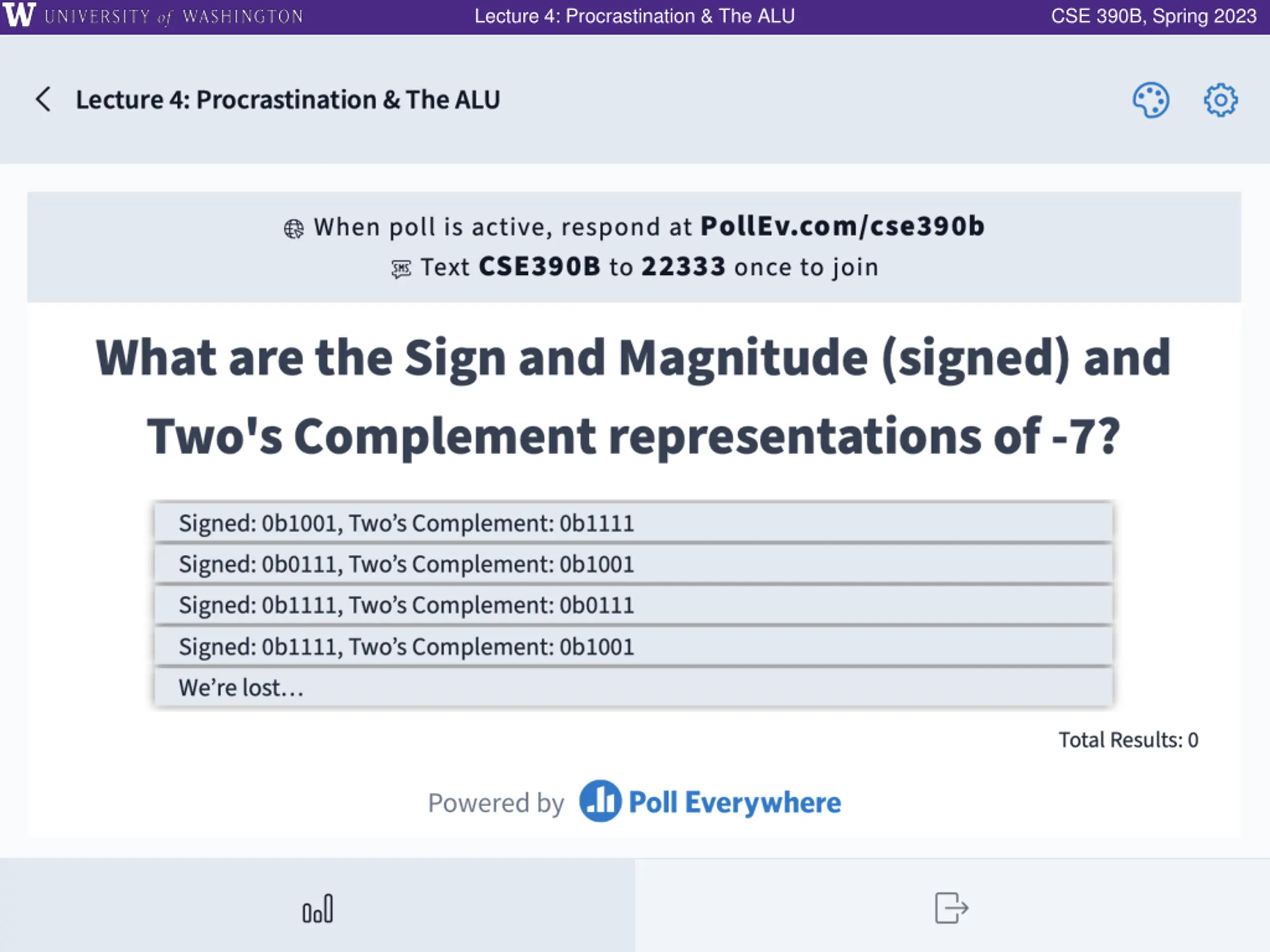The width and height of the screenshot is (1270, 952).
Task: Click the University of Washington W logo
Action: pyautogui.click(x=18, y=15)
